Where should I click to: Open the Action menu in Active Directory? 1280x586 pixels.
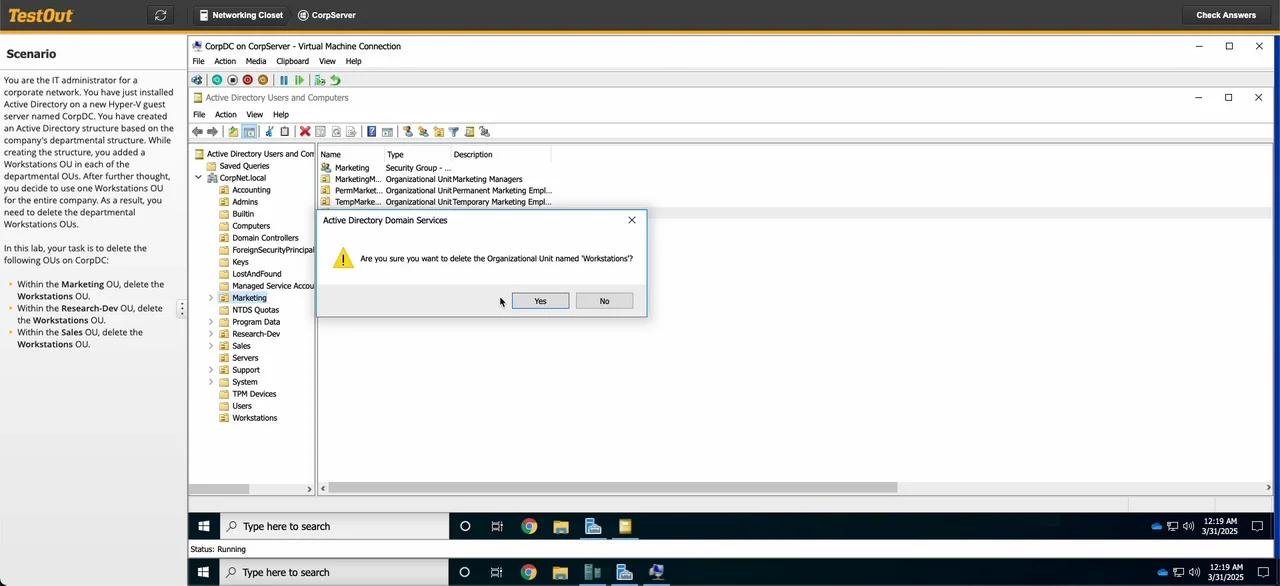226,114
